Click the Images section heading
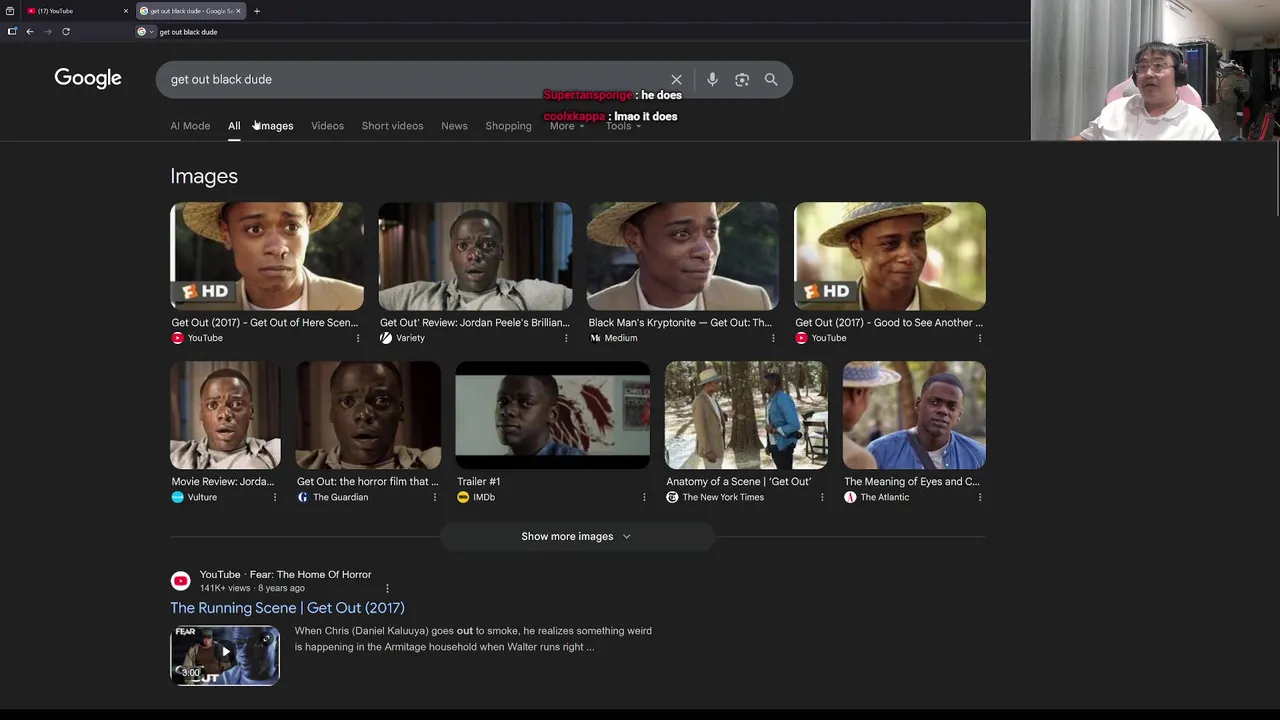This screenshot has height=720, width=1280. point(204,176)
